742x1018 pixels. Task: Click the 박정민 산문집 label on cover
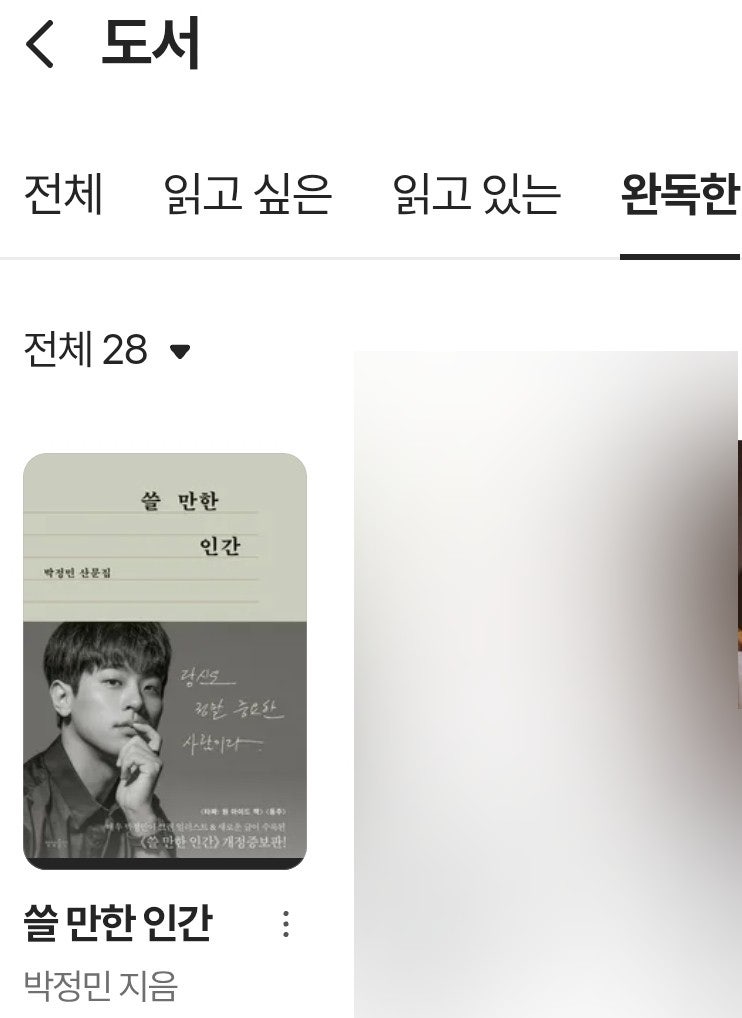tap(77, 573)
